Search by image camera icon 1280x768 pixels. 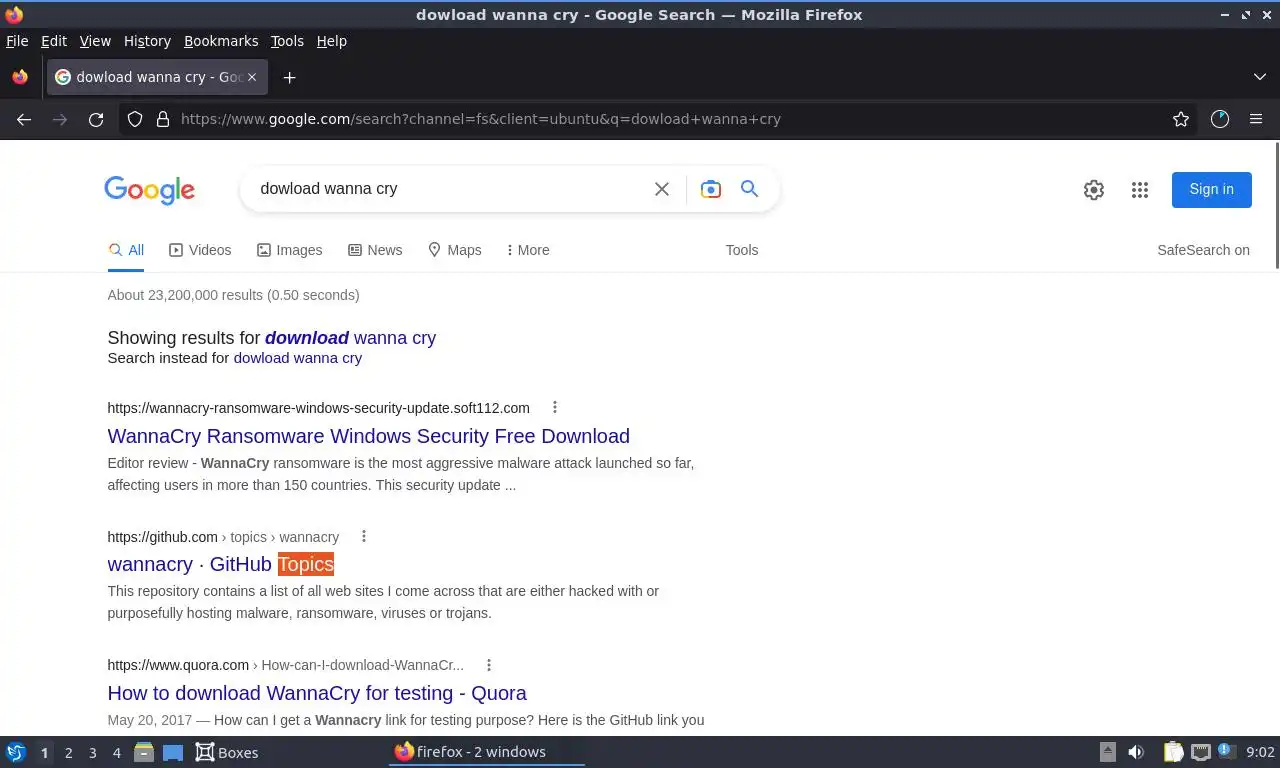point(711,189)
